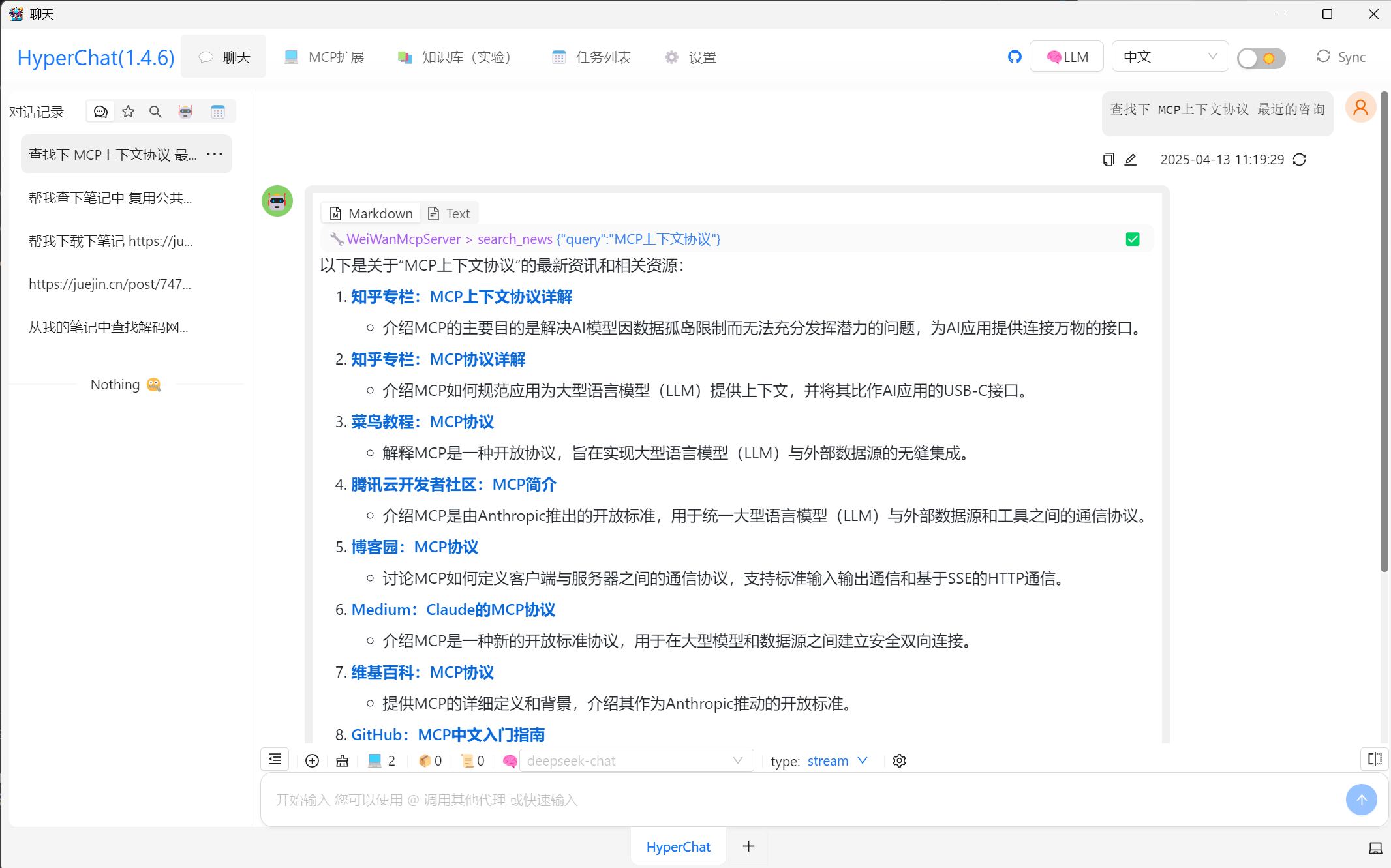Open link Medium：Claude的MCP协议
The height and width of the screenshot is (868, 1391).
click(453, 610)
